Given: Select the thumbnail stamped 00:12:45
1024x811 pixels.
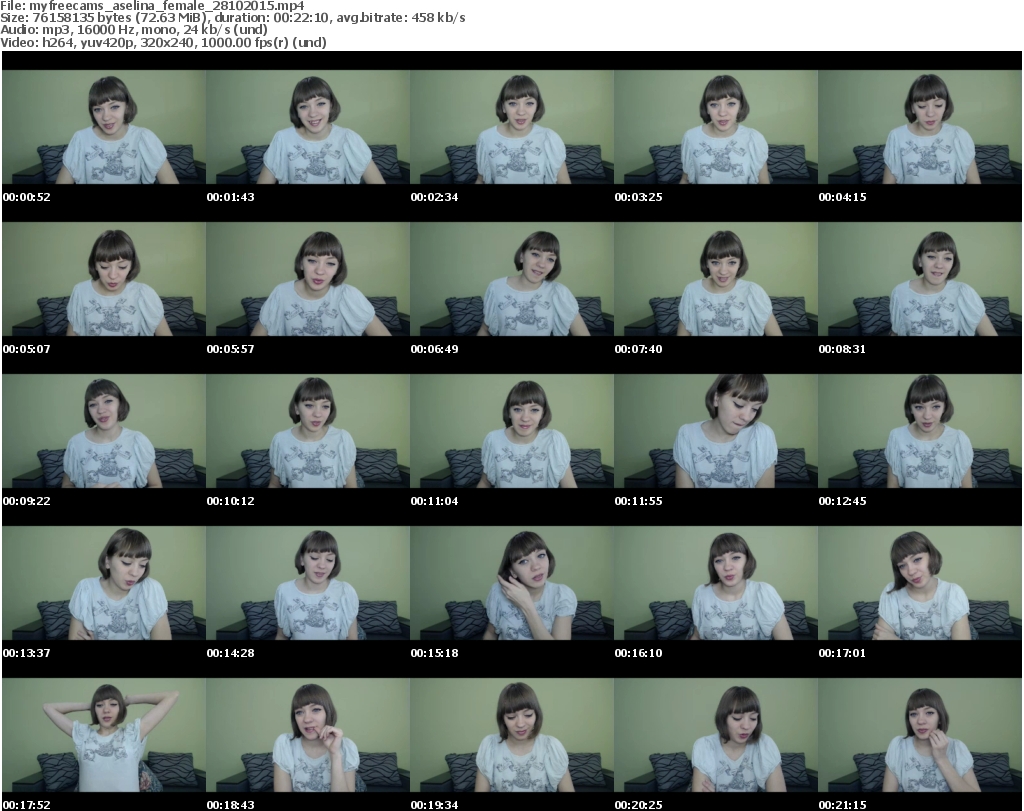Looking at the screenshot, I should click(920, 432).
